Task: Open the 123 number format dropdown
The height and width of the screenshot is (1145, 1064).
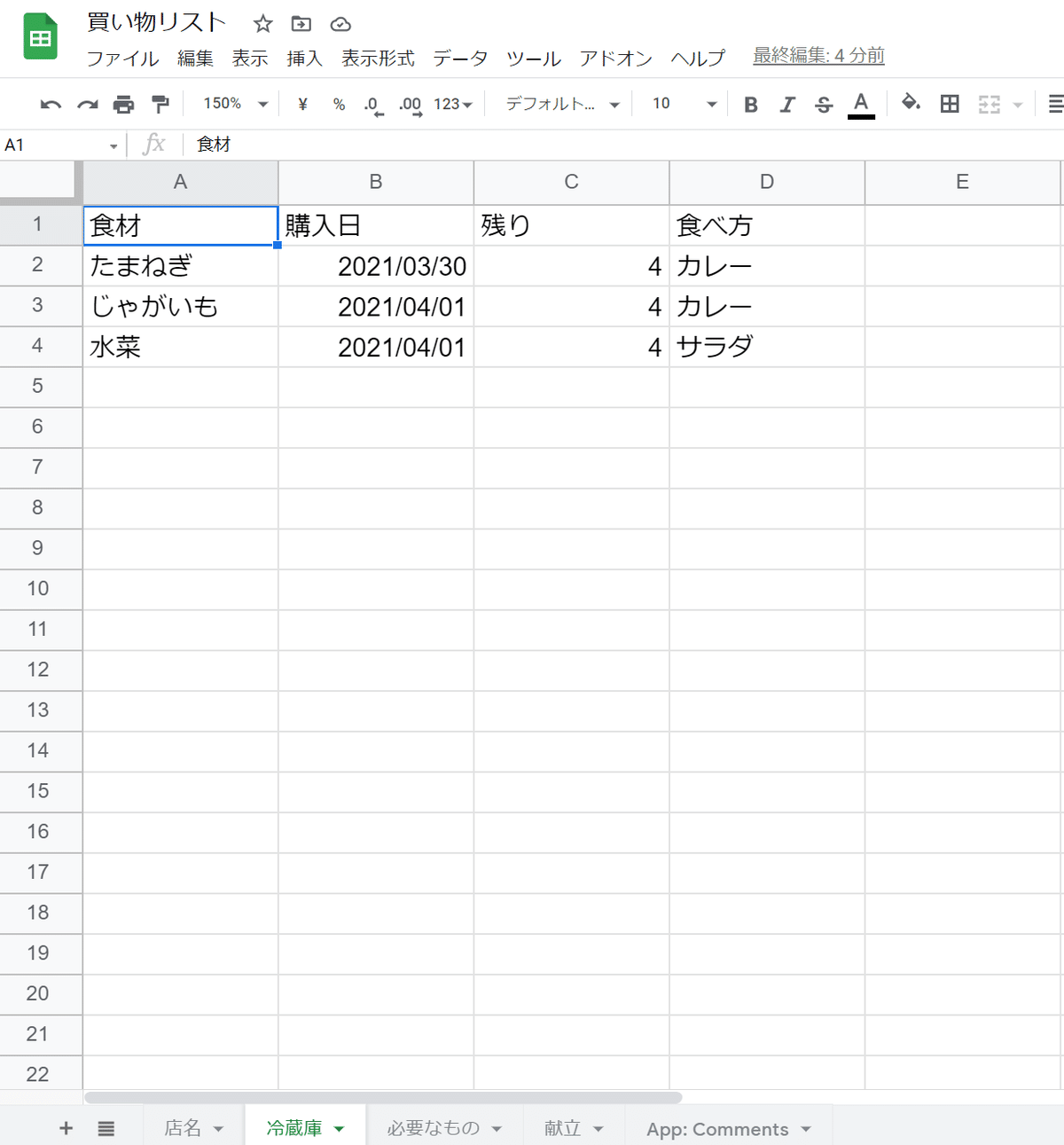Action: (452, 104)
